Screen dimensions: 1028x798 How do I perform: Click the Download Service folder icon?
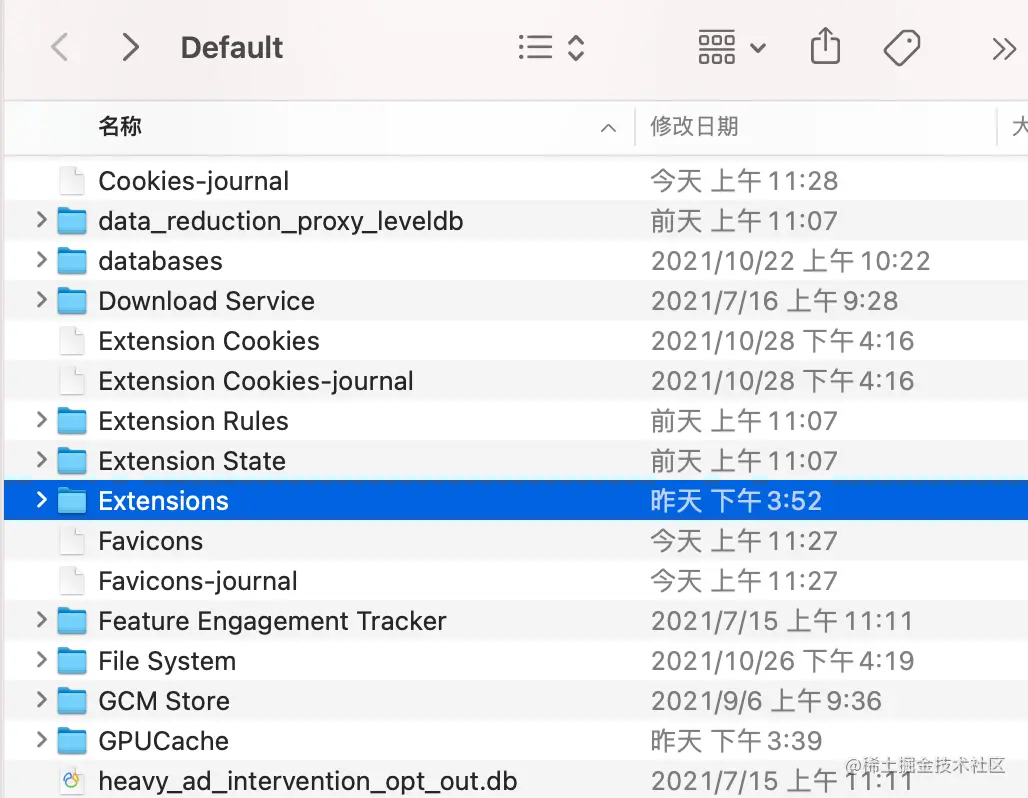(72, 301)
